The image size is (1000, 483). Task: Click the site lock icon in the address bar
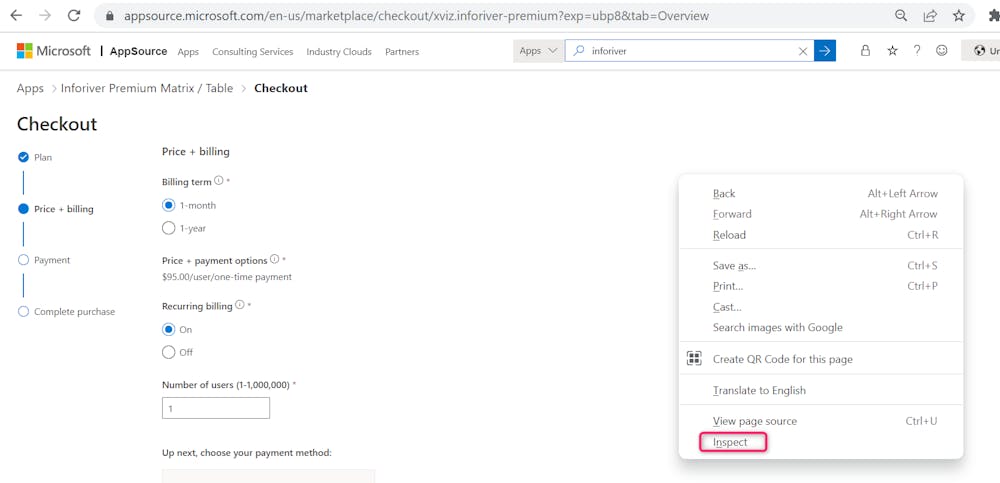click(110, 16)
